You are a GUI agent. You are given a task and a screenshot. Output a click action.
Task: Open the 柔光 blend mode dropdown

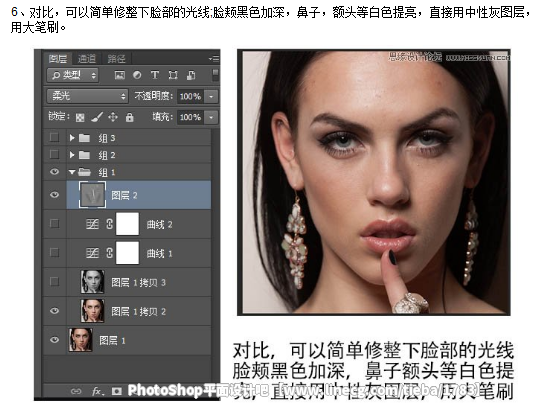tap(87, 96)
